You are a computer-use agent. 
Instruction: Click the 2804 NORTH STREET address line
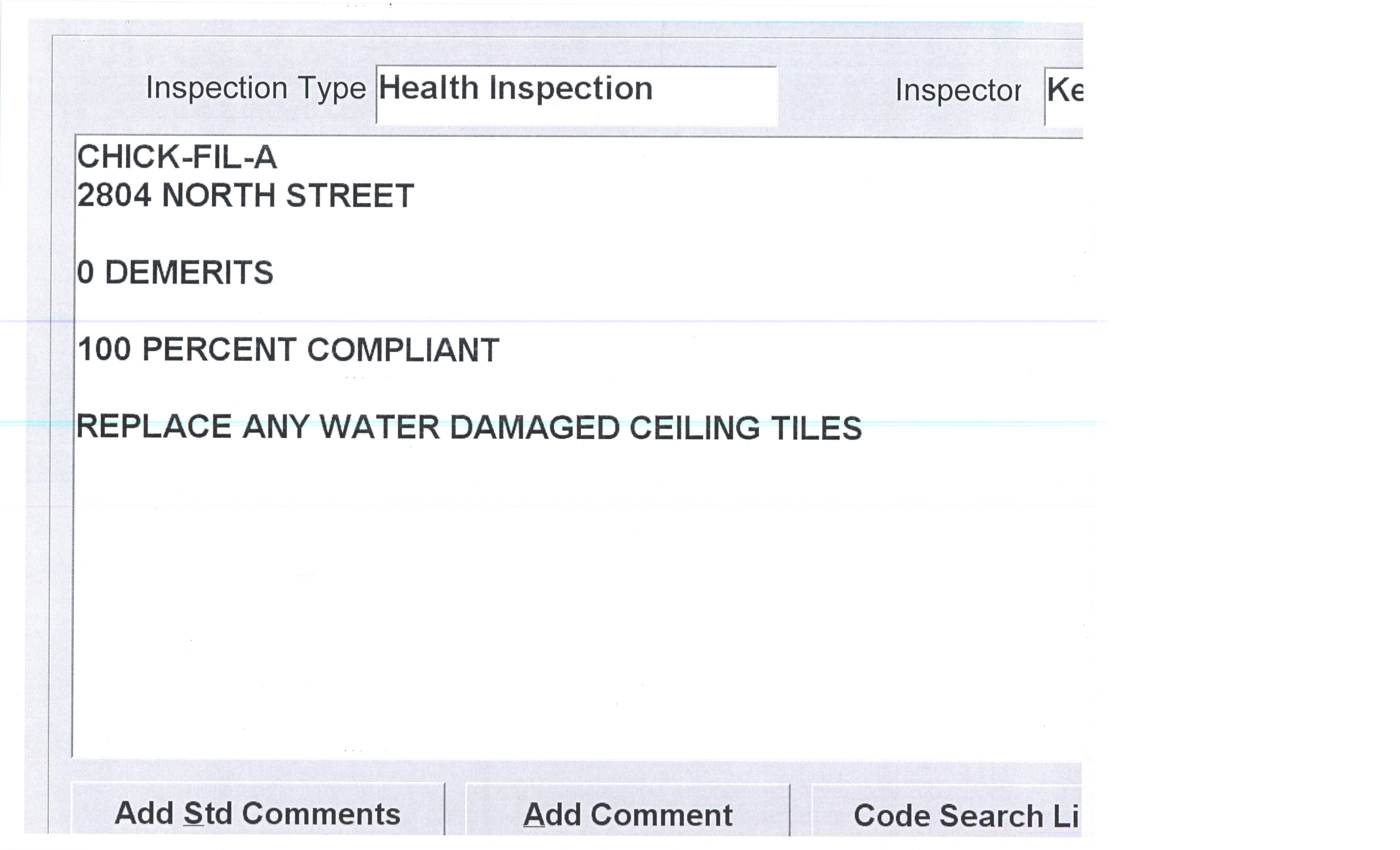point(245,195)
